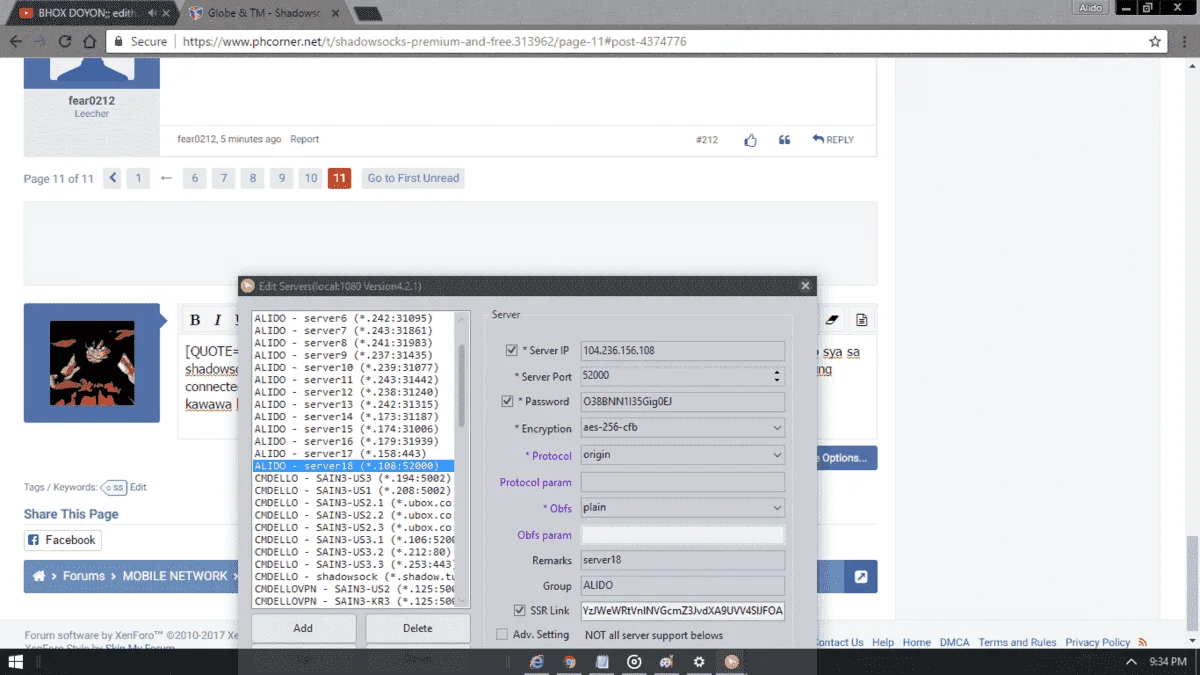Open the browser home page icon

pyautogui.click(x=89, y=42)
